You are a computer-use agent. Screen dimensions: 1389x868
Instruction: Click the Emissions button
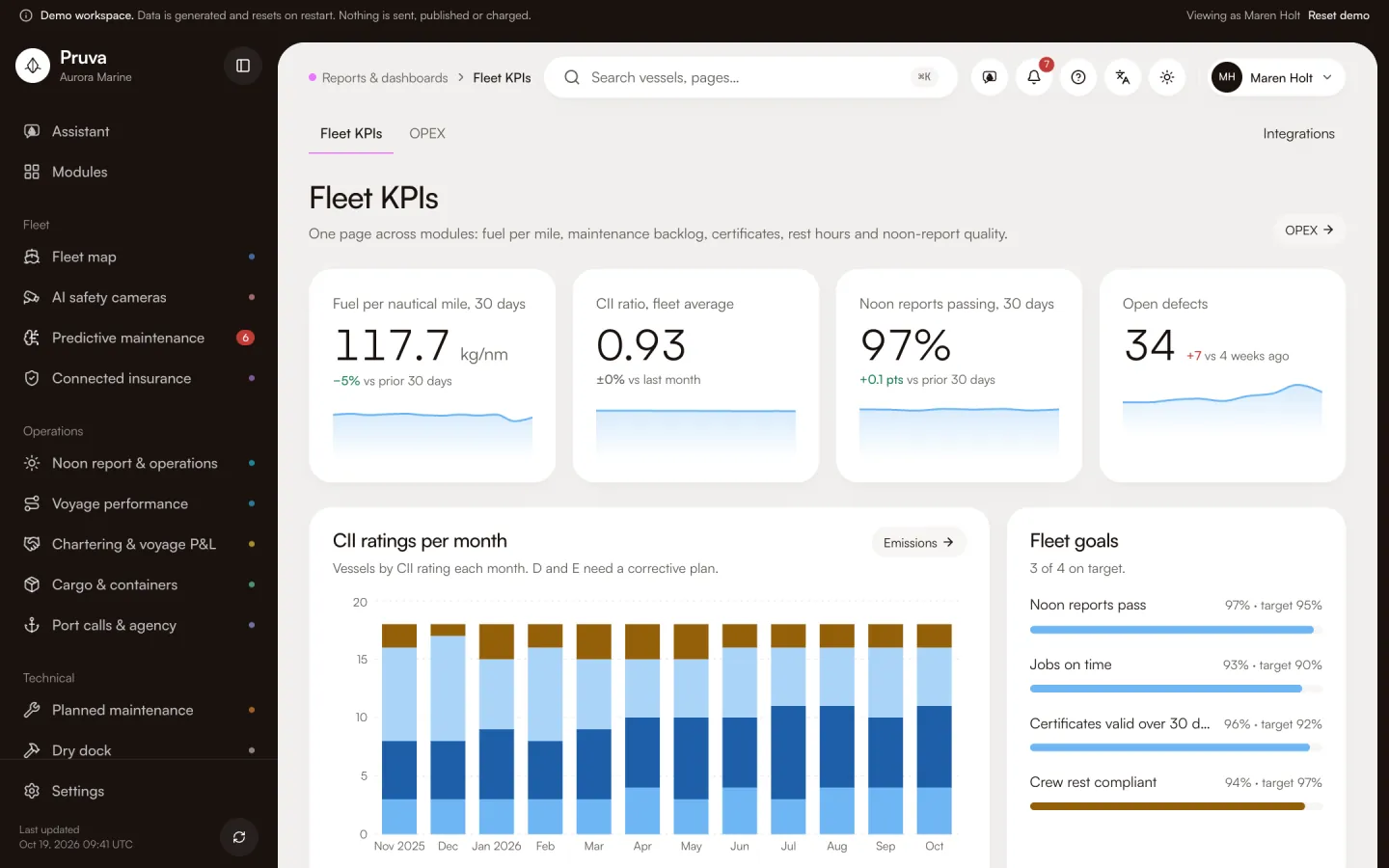tap(918, 543)
